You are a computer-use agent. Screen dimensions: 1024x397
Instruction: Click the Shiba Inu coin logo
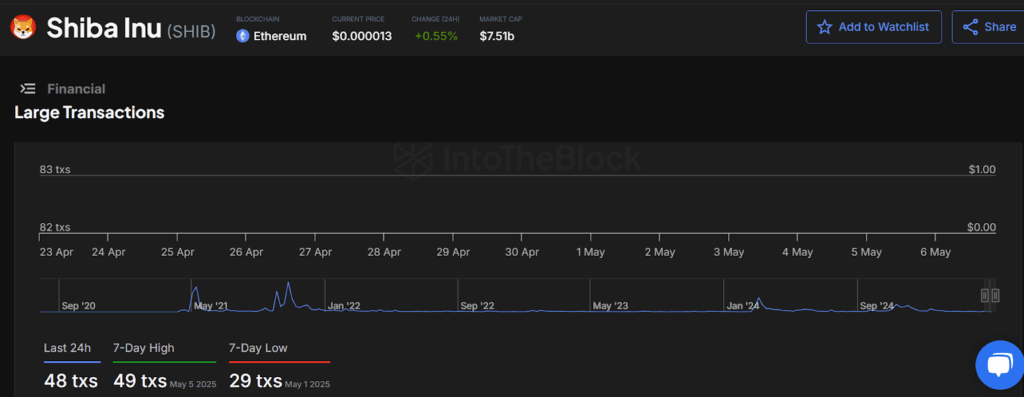pos(23,28)
